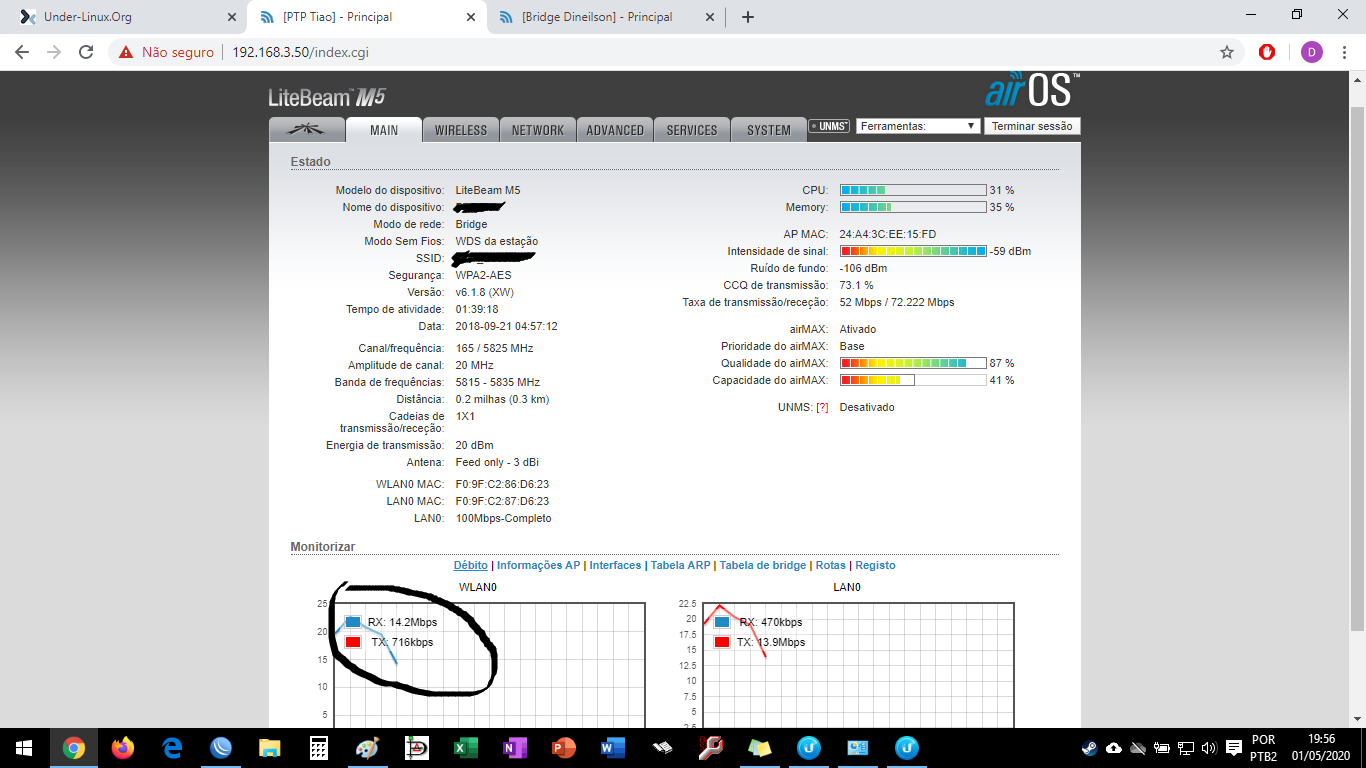Screen dimensions: 1366x768
Task: Click the Capacidade do airMAX bar
Action: point(913,380)
